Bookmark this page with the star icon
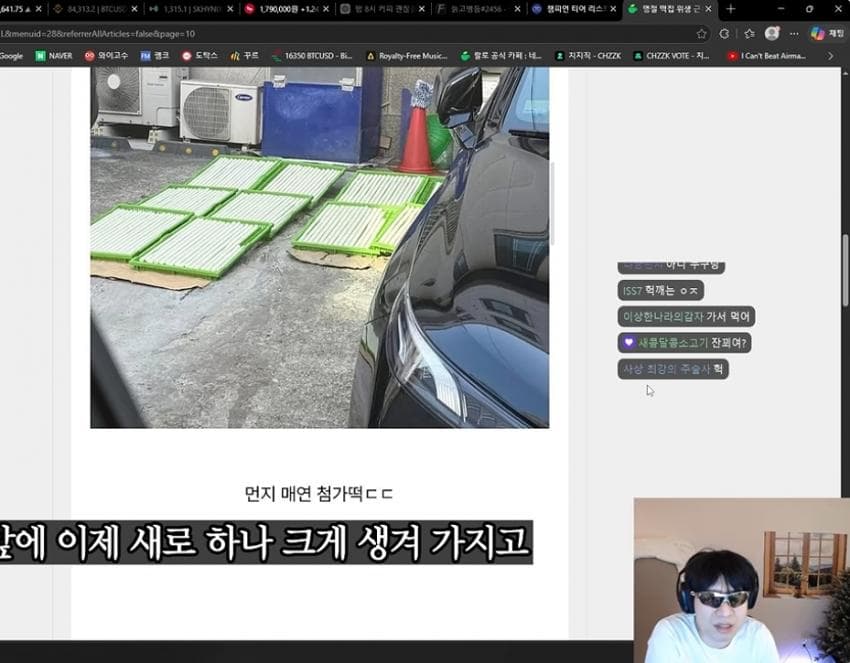The height and width of the screenshot is (663, 850). click(x=701, y=34)
